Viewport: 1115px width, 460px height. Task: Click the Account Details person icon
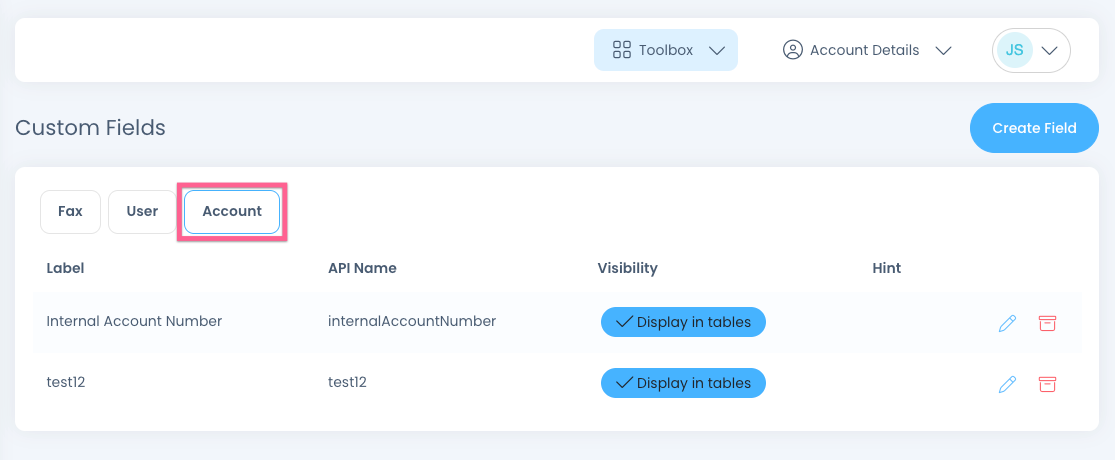click(793, 50)
